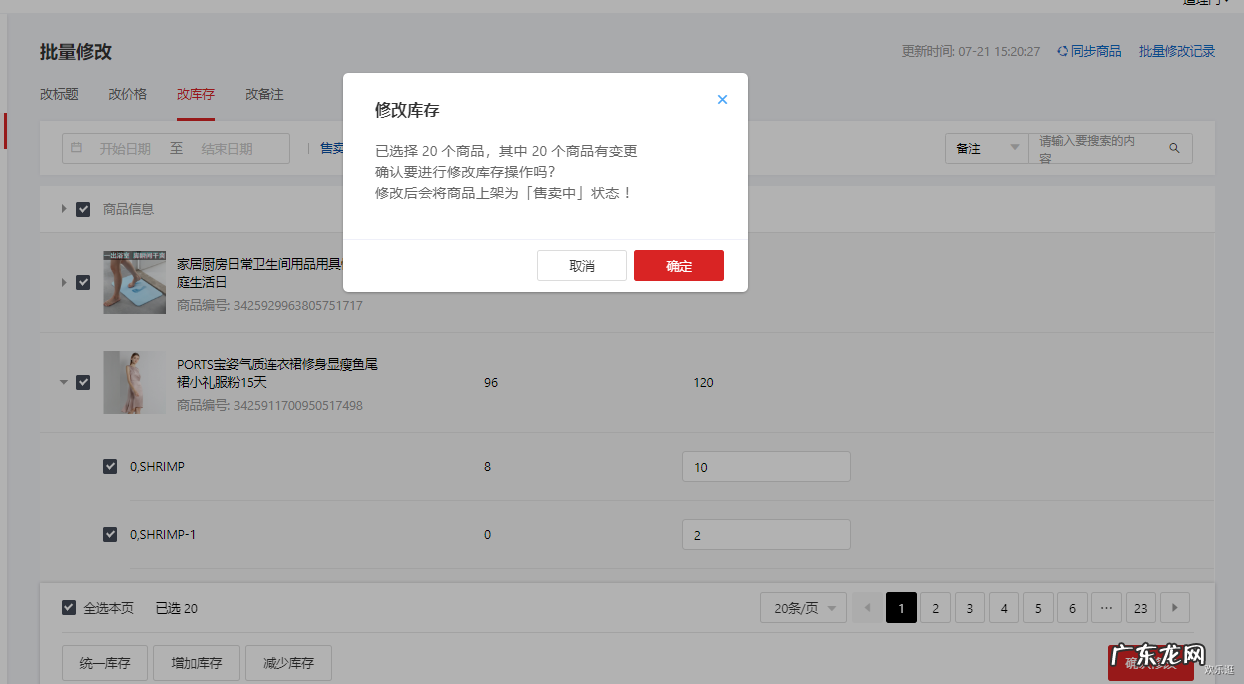Go to the next page with the arrow icon

point(1174,607)
